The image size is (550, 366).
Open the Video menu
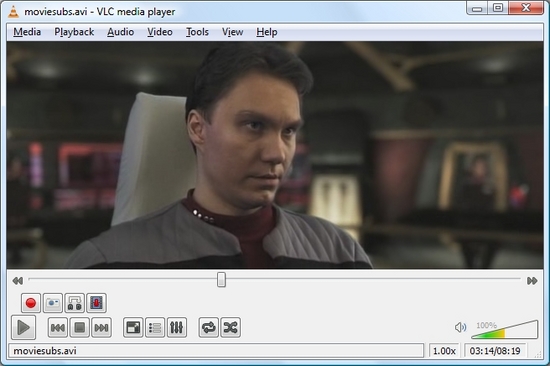[x=160, y=32]
